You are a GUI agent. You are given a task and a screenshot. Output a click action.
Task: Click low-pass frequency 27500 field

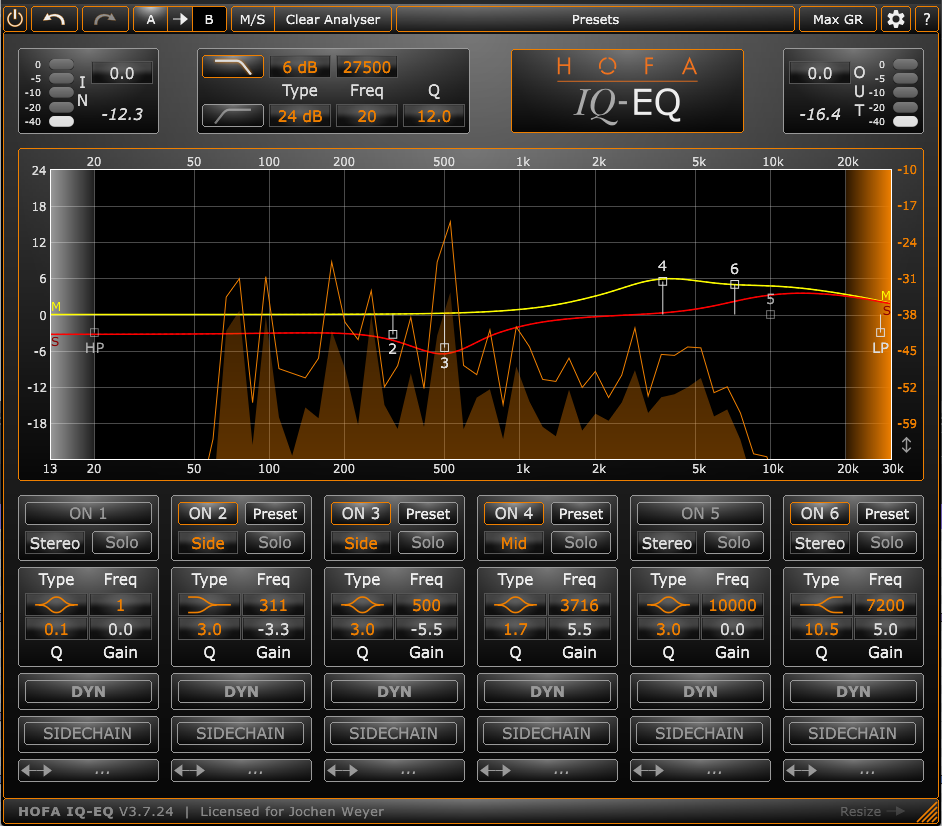366,67
